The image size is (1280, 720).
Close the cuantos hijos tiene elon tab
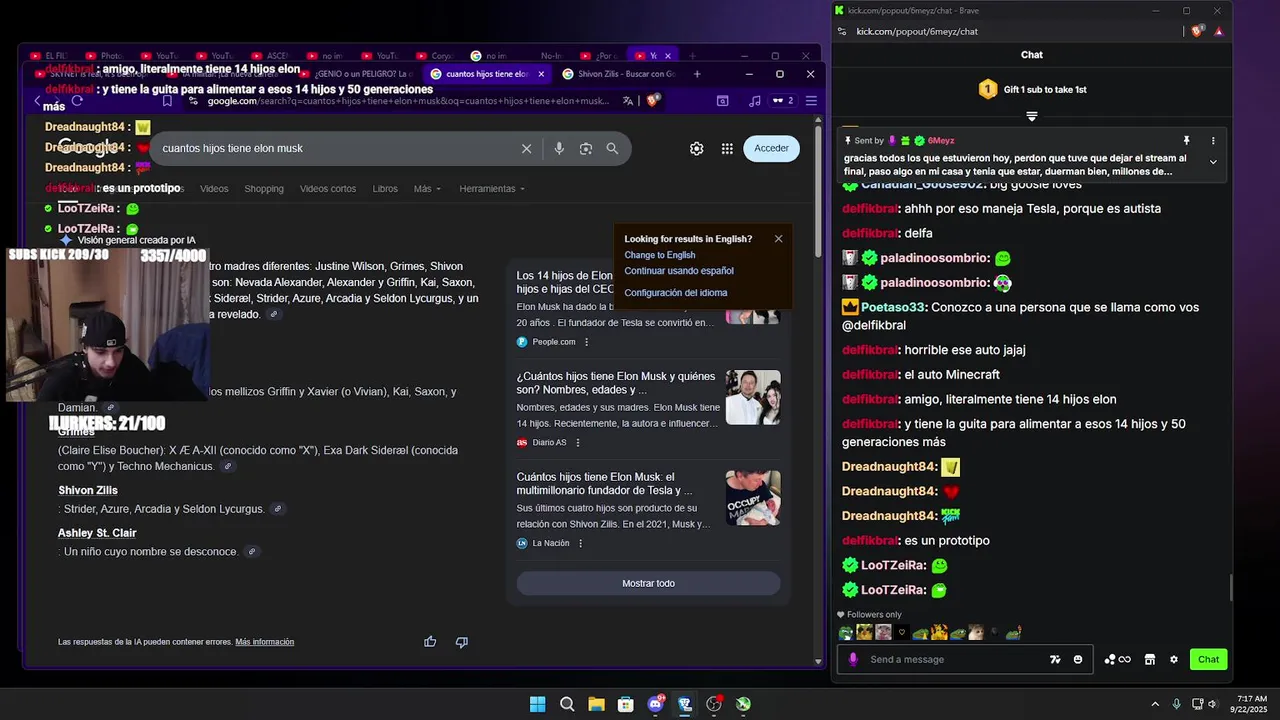[x=542, y=74]
